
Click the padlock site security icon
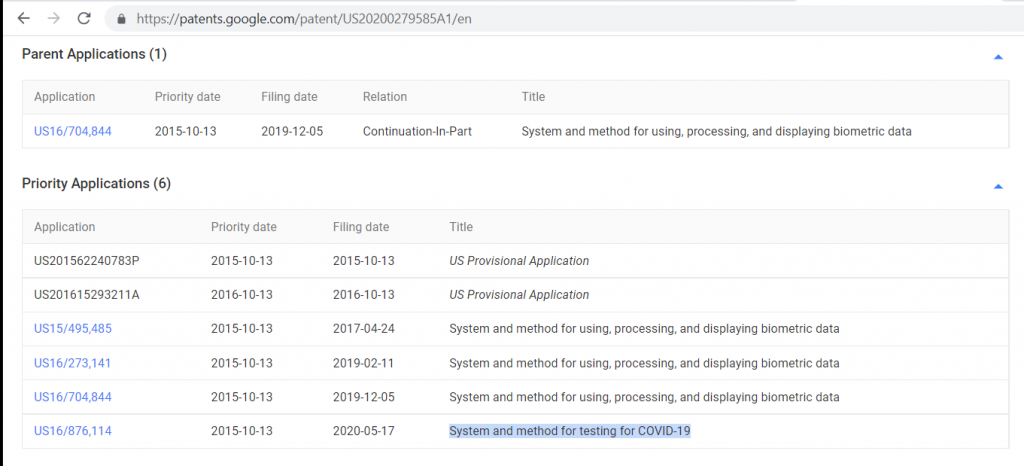click(x=121, y=19)
